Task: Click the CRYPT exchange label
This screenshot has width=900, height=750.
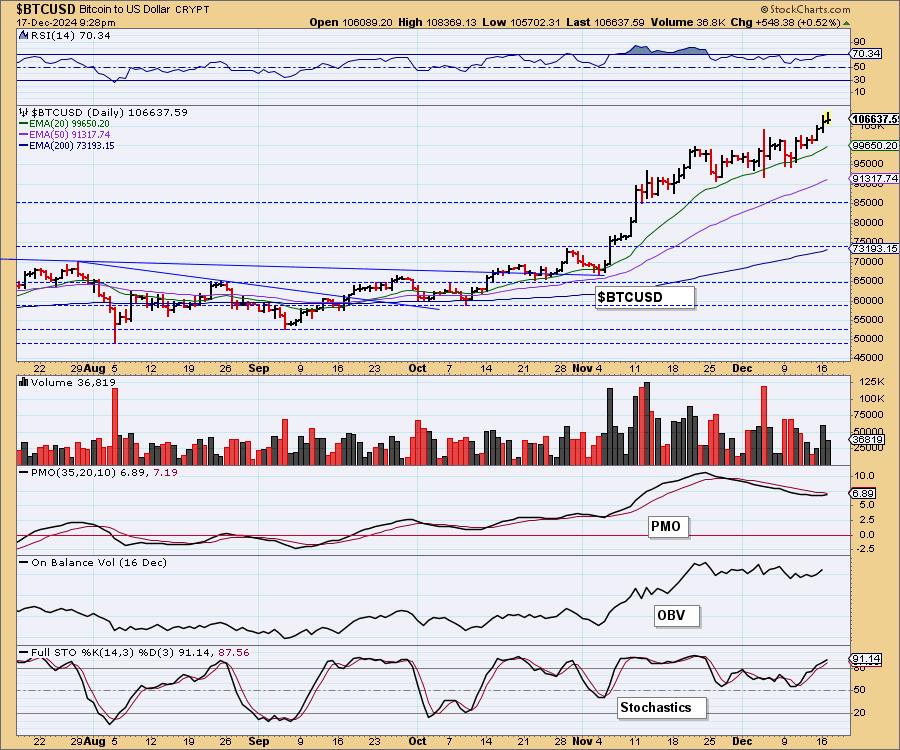Action: 192,10
